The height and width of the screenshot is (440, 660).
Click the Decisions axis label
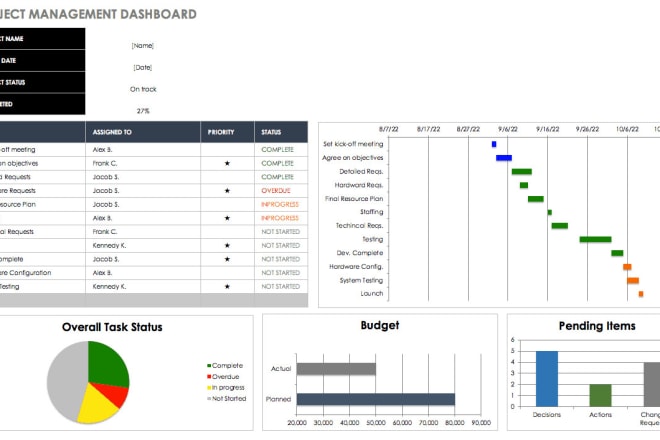click(547, 415)
